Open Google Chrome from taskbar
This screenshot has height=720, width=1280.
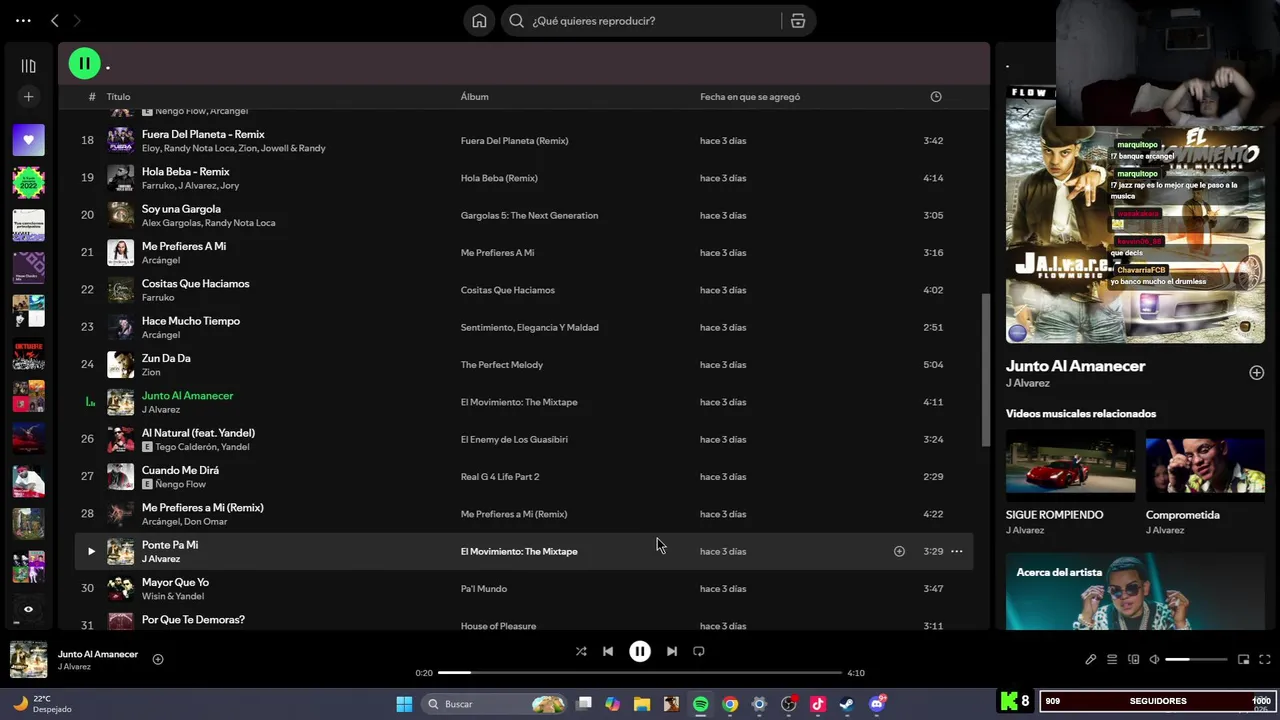730,704
